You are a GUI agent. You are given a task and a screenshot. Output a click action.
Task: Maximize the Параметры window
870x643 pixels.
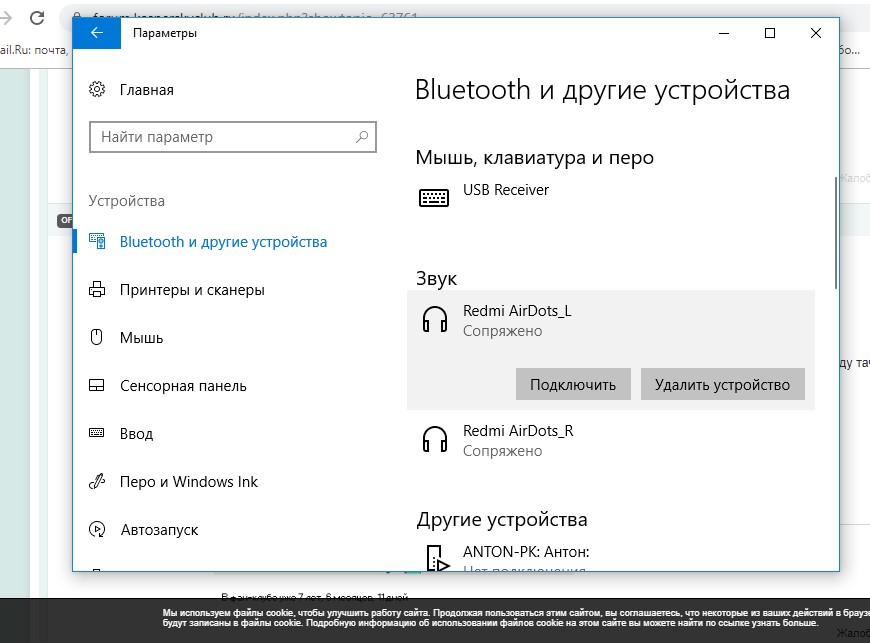click(x=770, y=33)
